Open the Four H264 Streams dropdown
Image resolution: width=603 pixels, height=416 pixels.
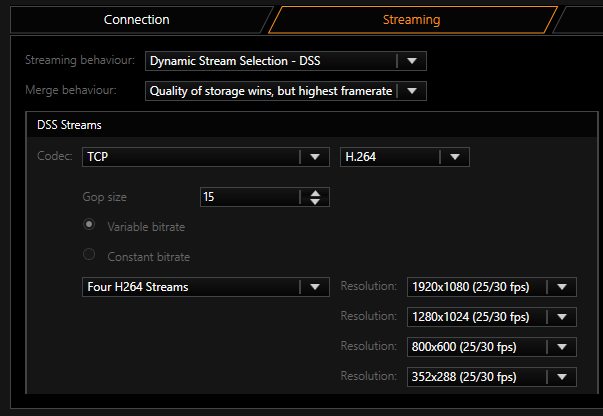pyautogui.click(x=206, y=287)
